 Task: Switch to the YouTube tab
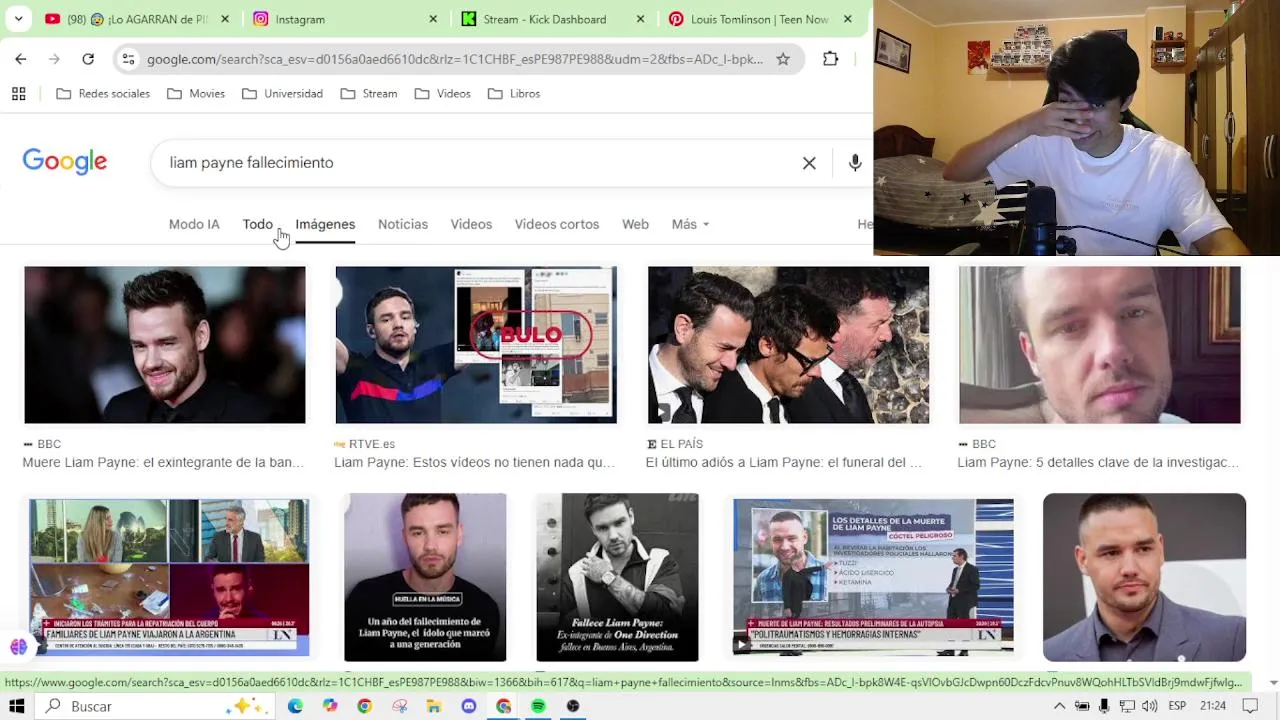click(137, 19)
